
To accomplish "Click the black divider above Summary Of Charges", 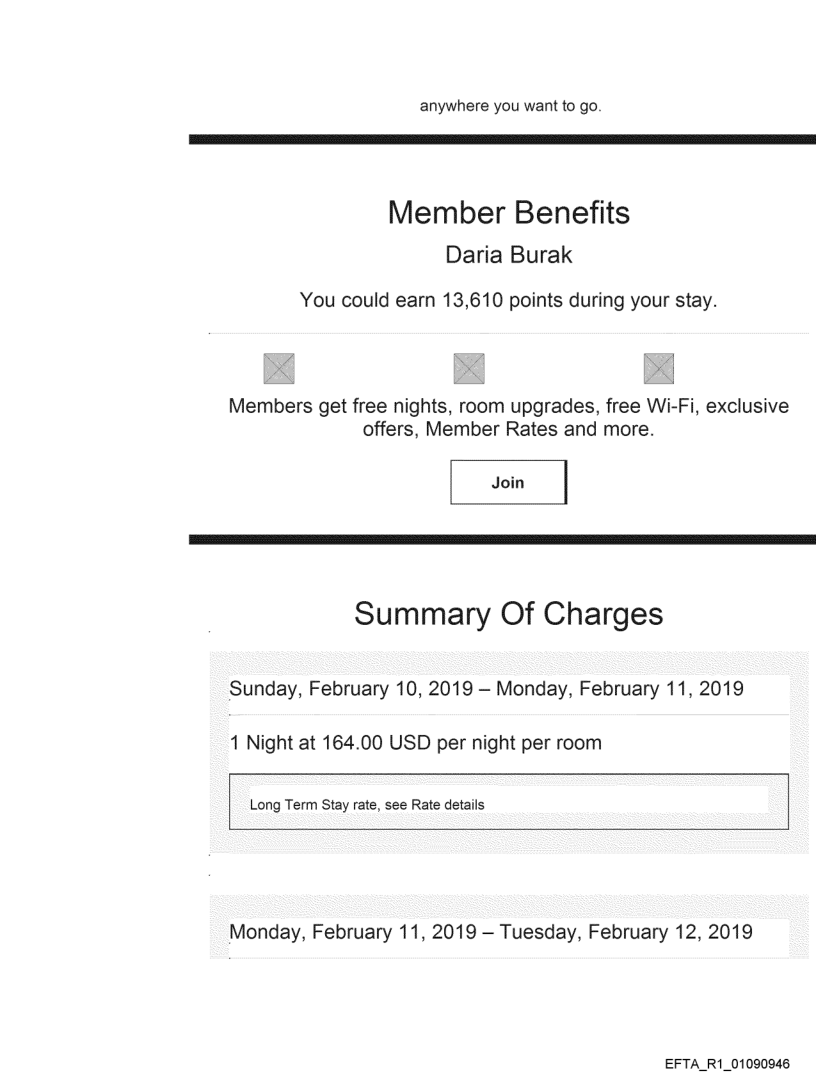I will [502, 539].
